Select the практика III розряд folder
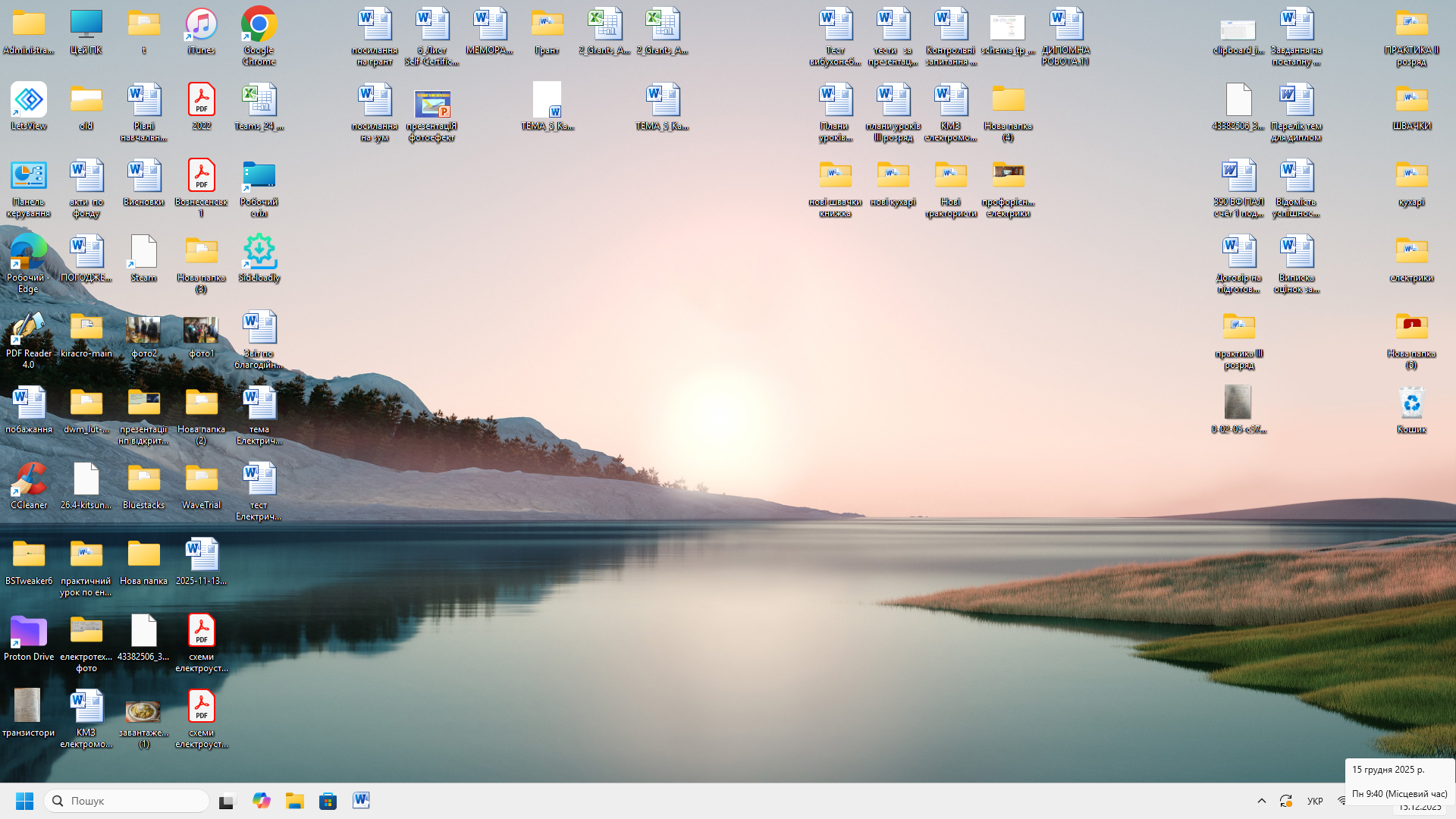The image size is (1456, 819). (1238, 340)
